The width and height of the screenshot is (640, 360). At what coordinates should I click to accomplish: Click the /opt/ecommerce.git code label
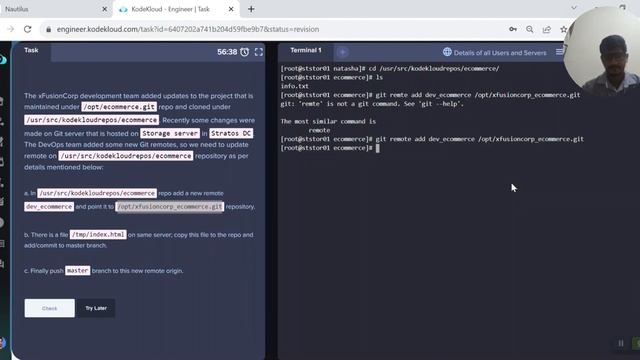tap(119, 107)
